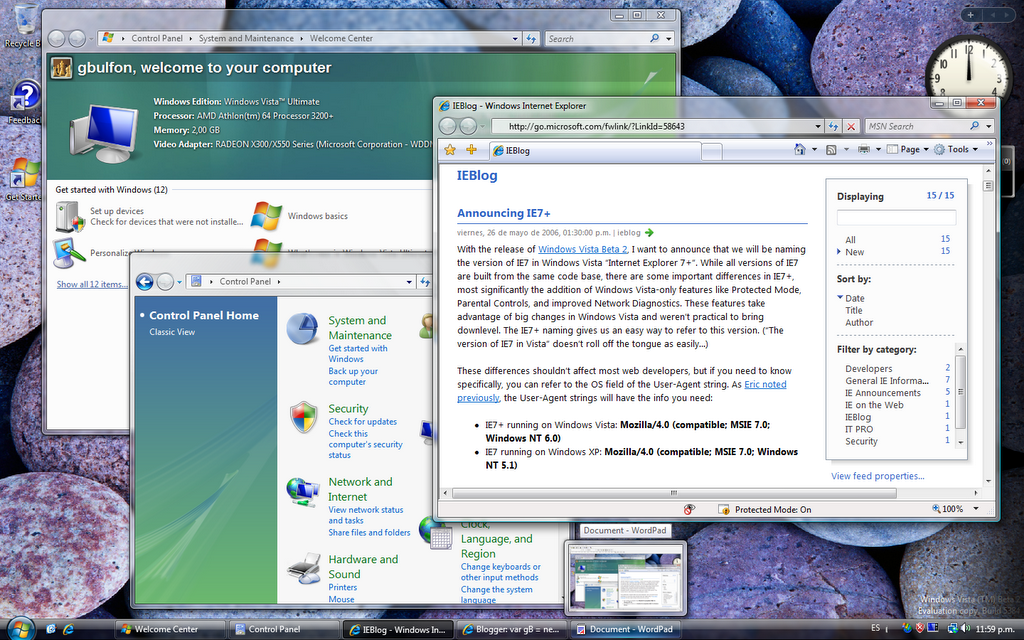The width and height of the screenshot is (1024, 640).
Task: Click the feed filter text box
Action: point(896,217)
